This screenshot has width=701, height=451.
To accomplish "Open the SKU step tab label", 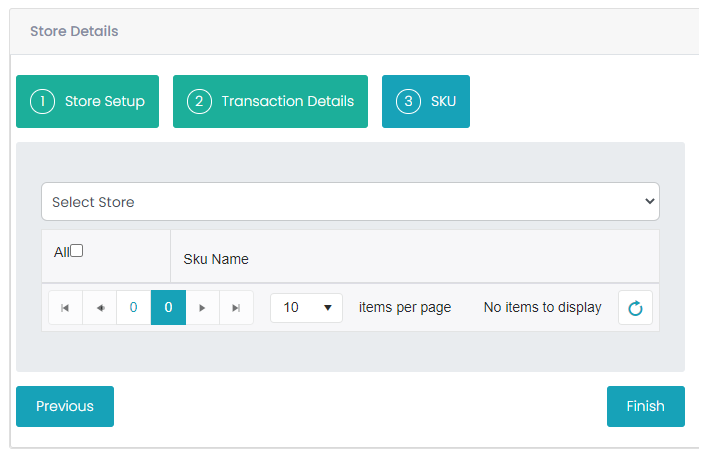I will point(443,101).
